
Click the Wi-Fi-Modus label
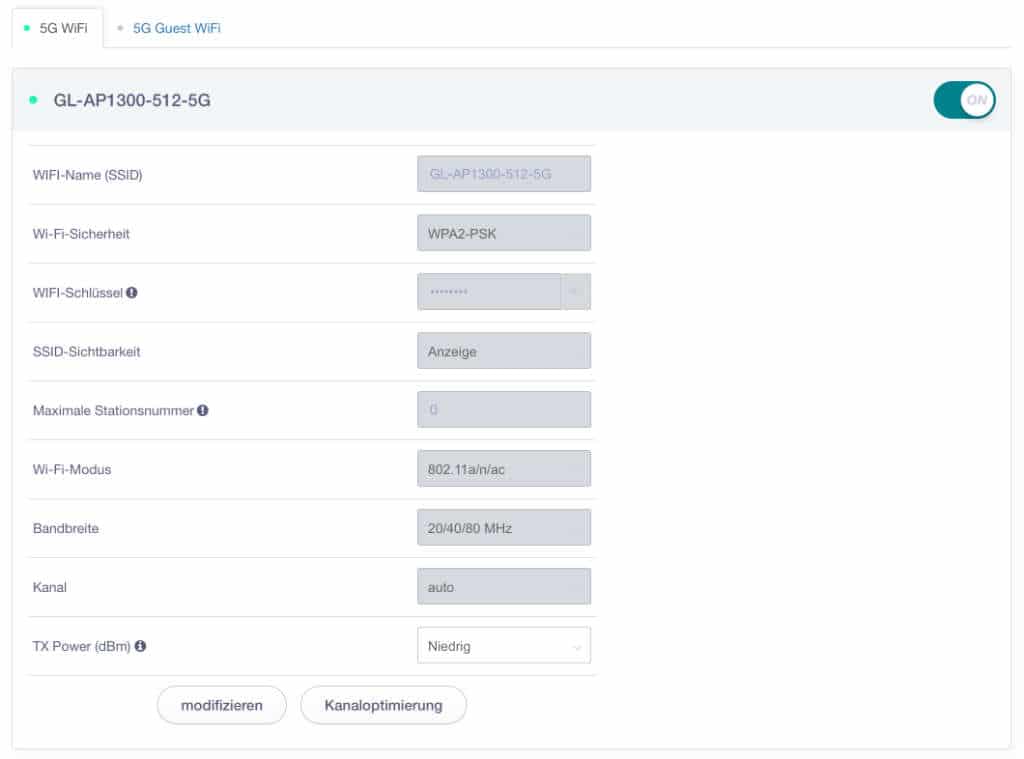click(x=72, y=470)
